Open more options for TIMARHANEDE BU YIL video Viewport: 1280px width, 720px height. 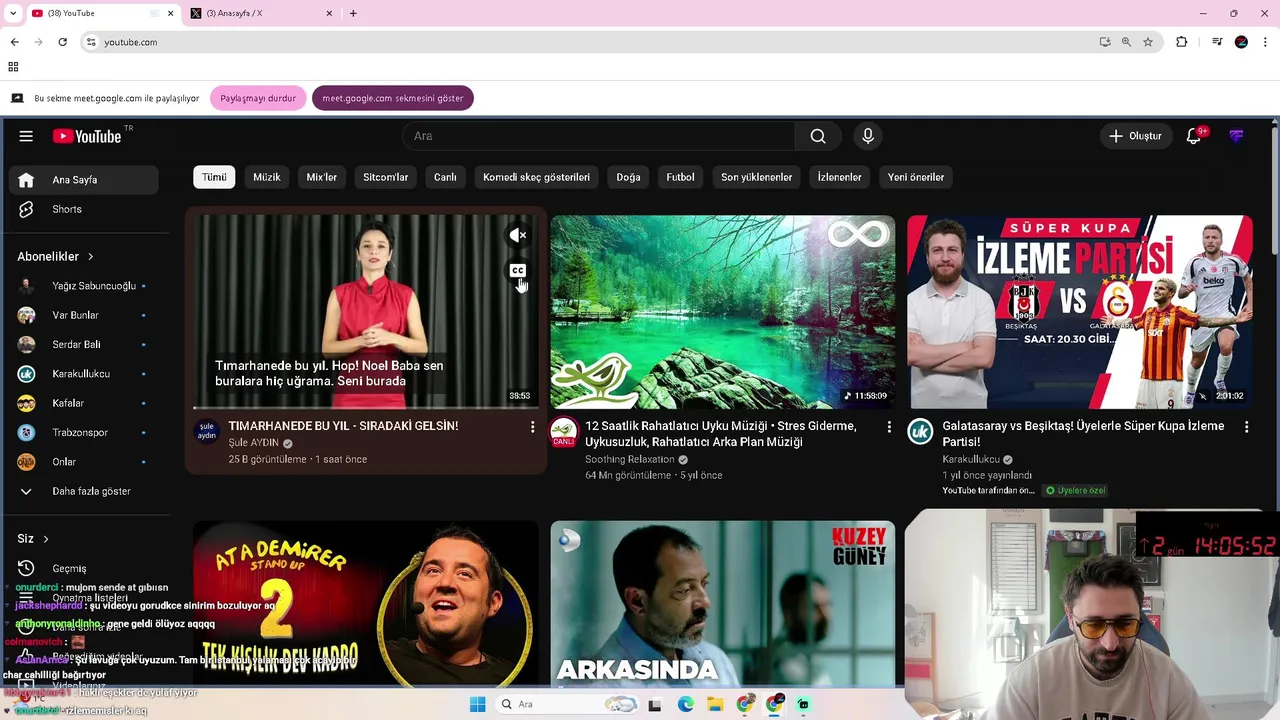532,427
